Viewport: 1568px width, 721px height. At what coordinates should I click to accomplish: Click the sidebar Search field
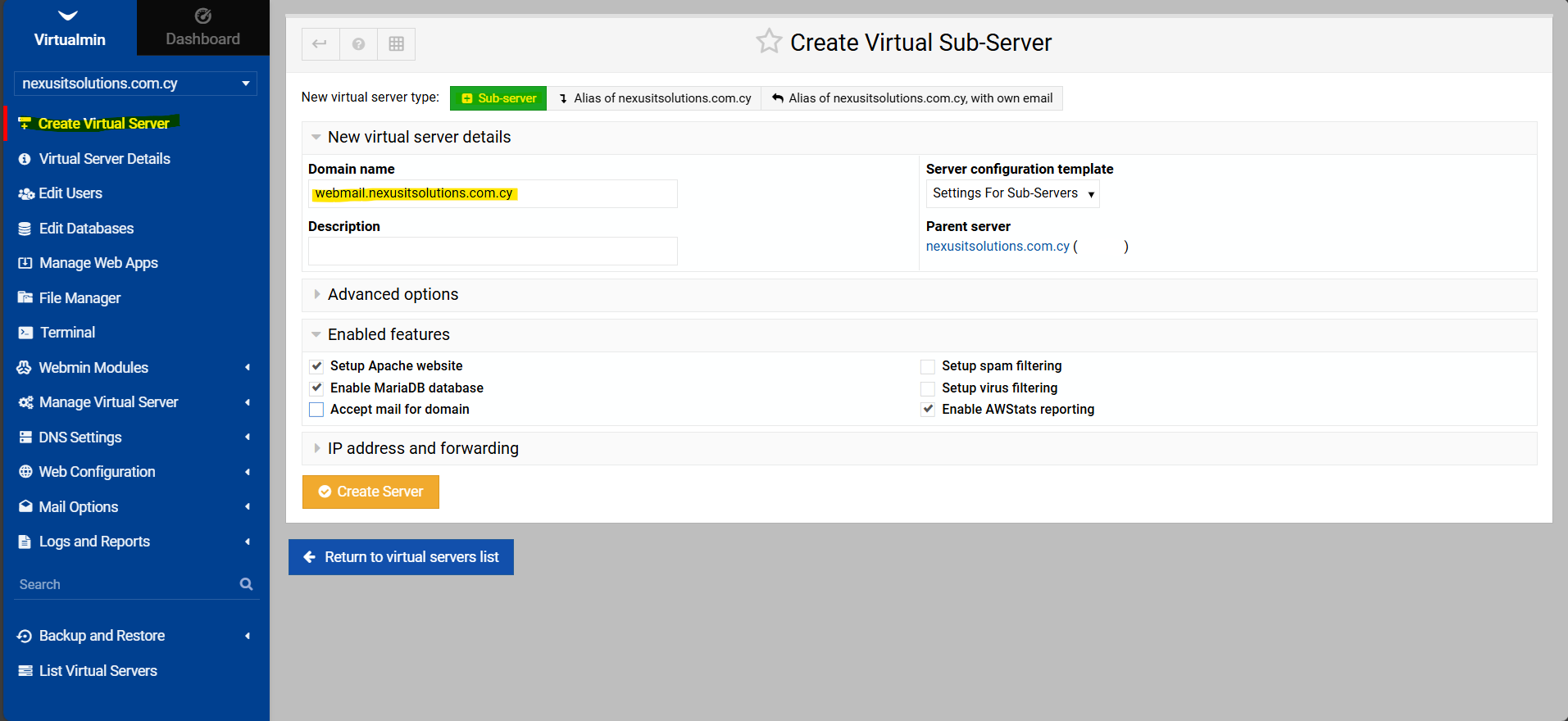(x=127, y=584)
